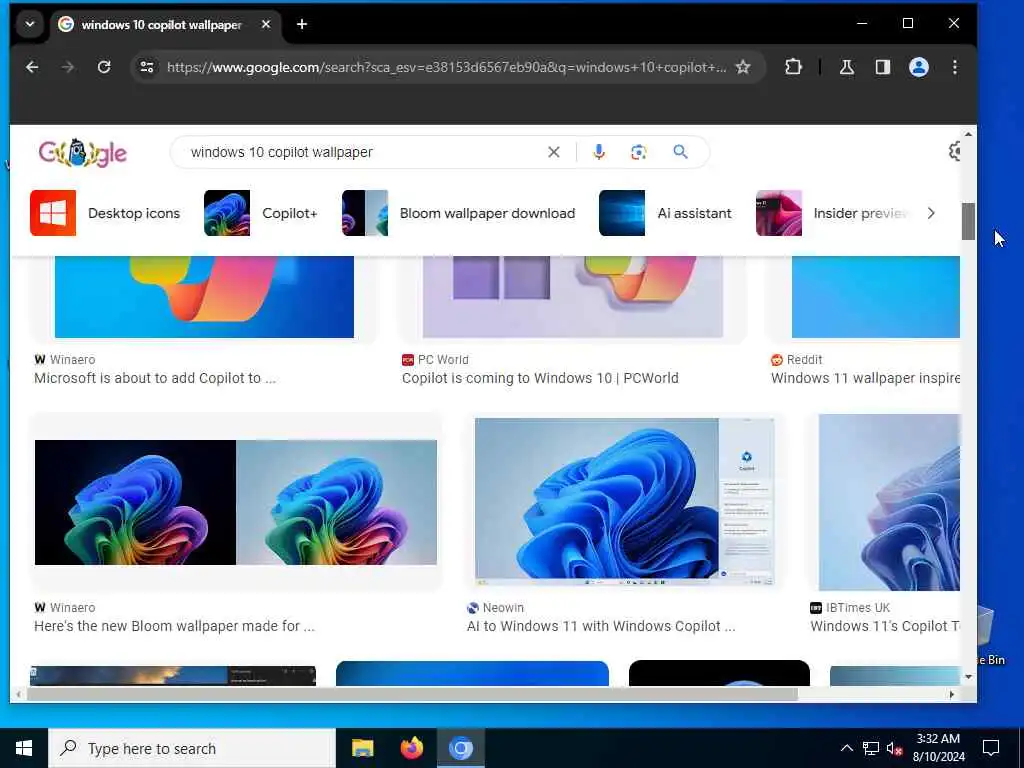Show more filter chips with arrow
Image resolution: width=1024 pixels, height=768 pixels.
[931, 213]
